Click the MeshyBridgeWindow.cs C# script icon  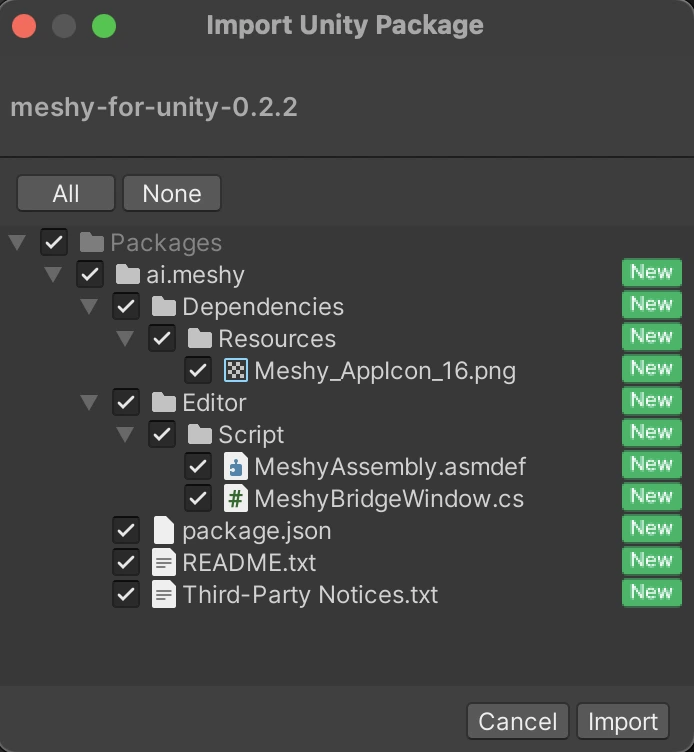pyautogui.click(x=235, y=499)
